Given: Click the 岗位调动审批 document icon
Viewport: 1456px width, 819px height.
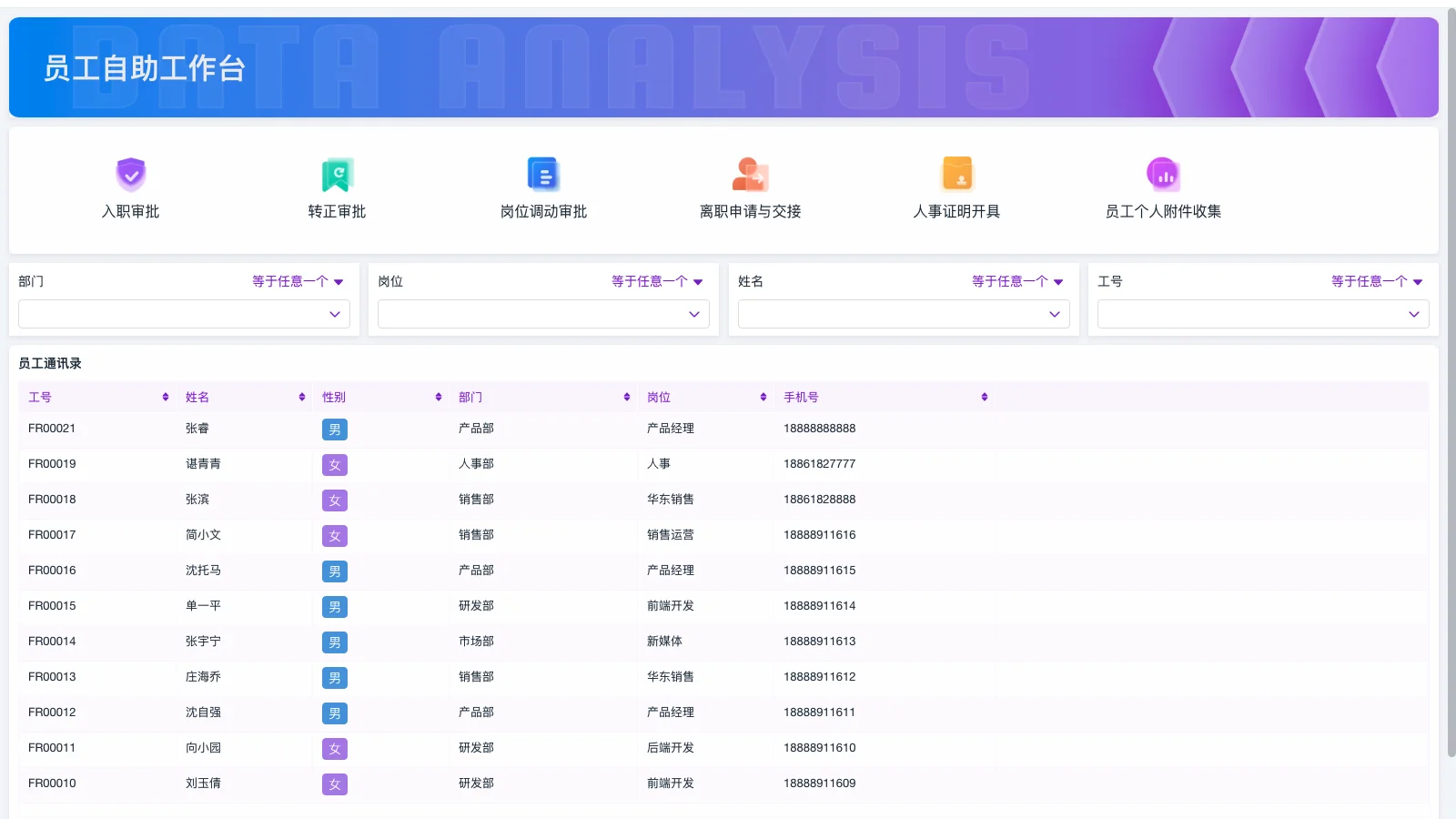Looking at the screenshot, I should pyautogui.click(x=543, y=174).
